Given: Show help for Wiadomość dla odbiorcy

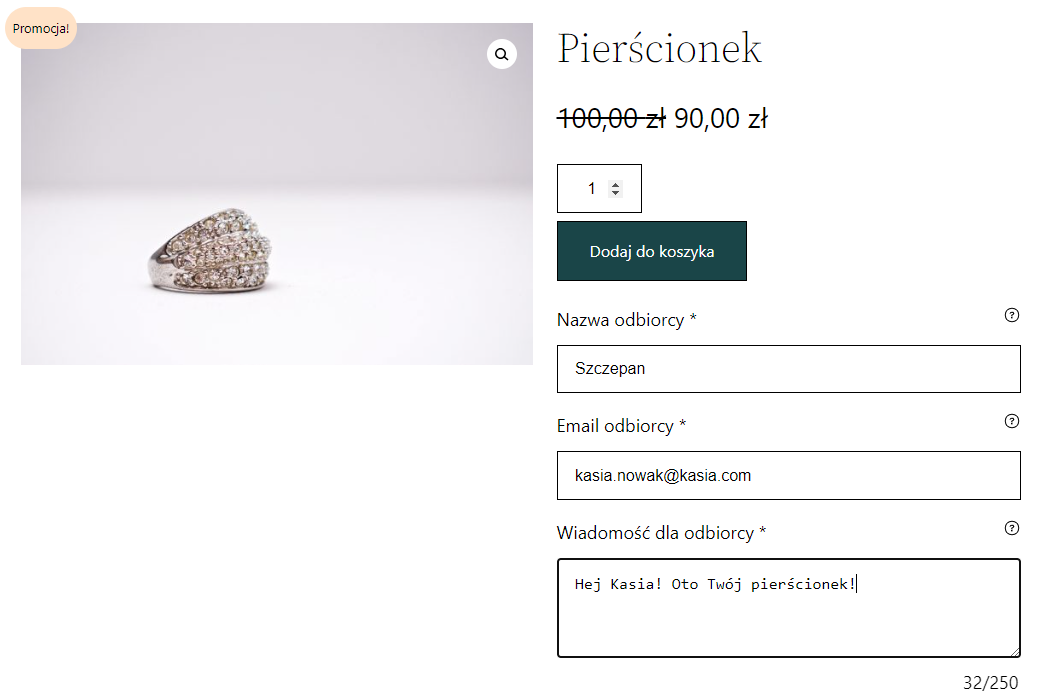Looking at the screenshot, I should (1011, 528).
